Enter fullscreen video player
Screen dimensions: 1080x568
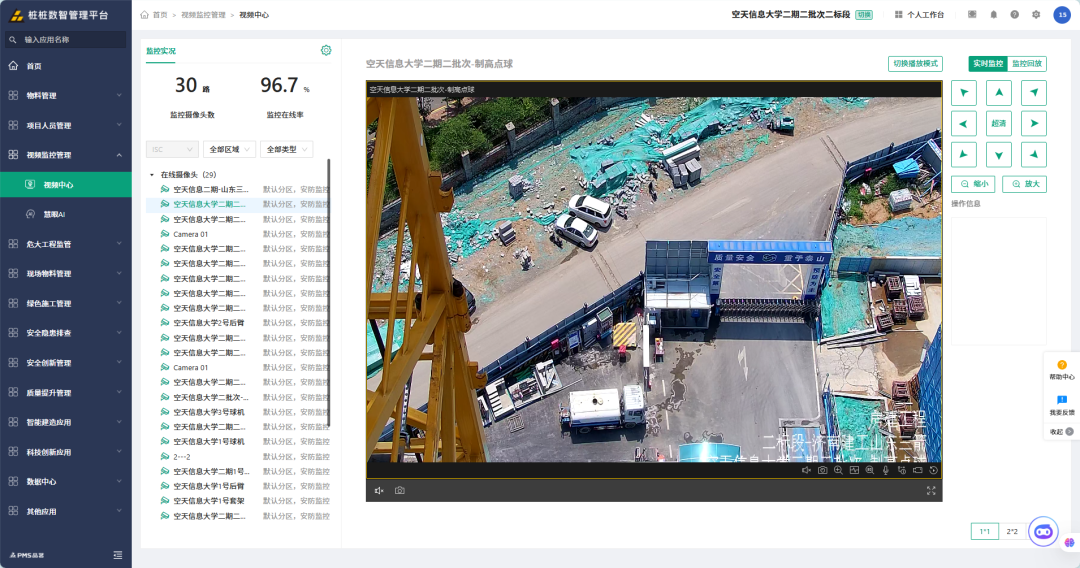[931, 491]
